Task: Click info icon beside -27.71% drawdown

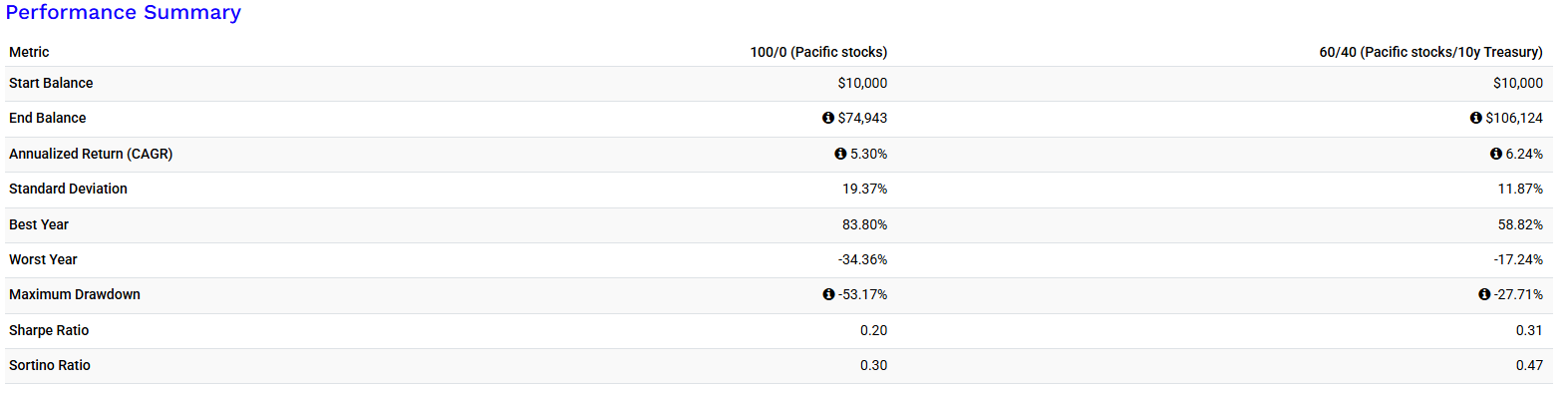Action: tap(1484, 294)
